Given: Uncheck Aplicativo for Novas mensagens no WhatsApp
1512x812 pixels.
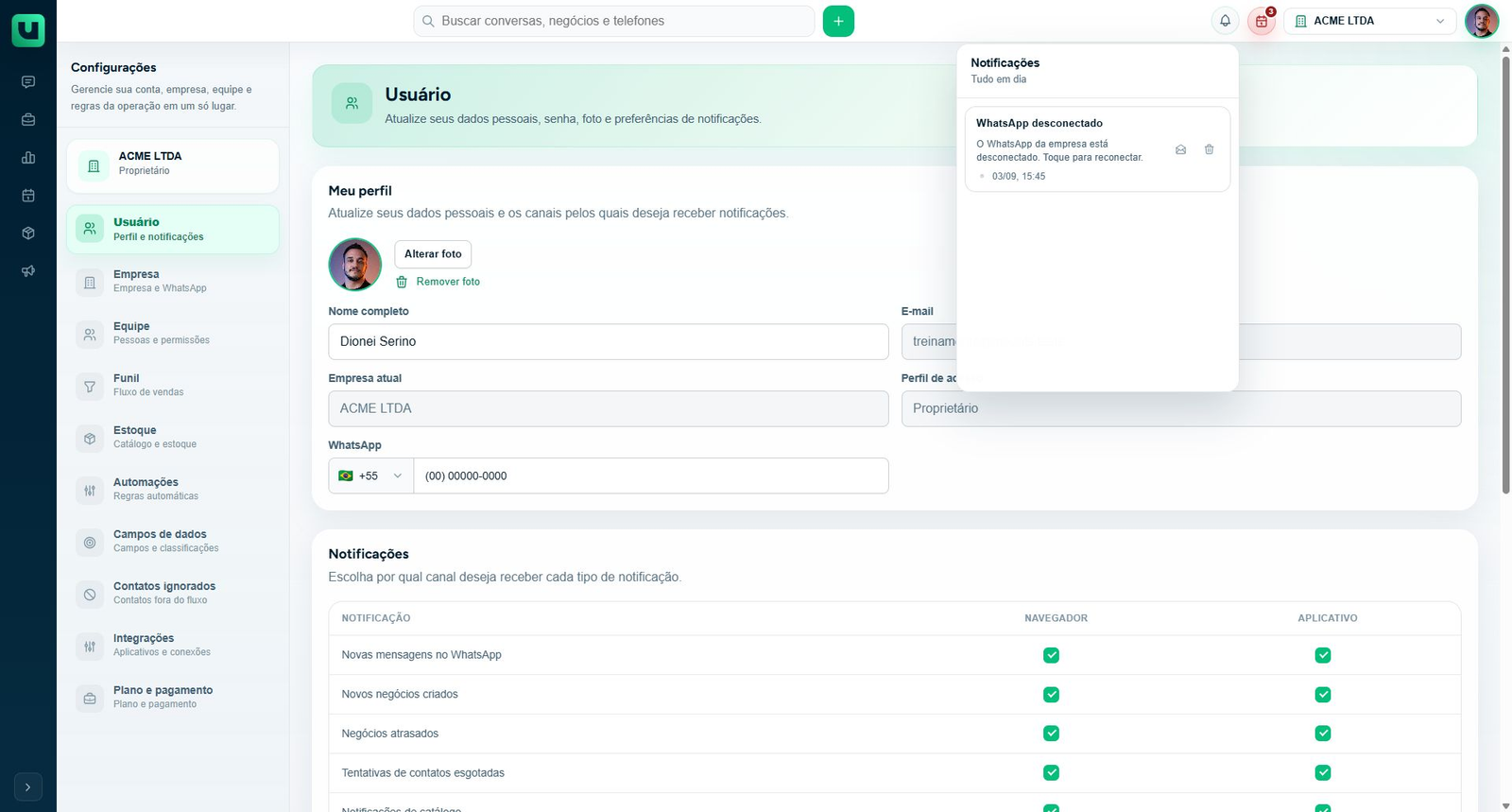Looking at the screenshot, I should pyautogui.click(x=1323, y=655).
